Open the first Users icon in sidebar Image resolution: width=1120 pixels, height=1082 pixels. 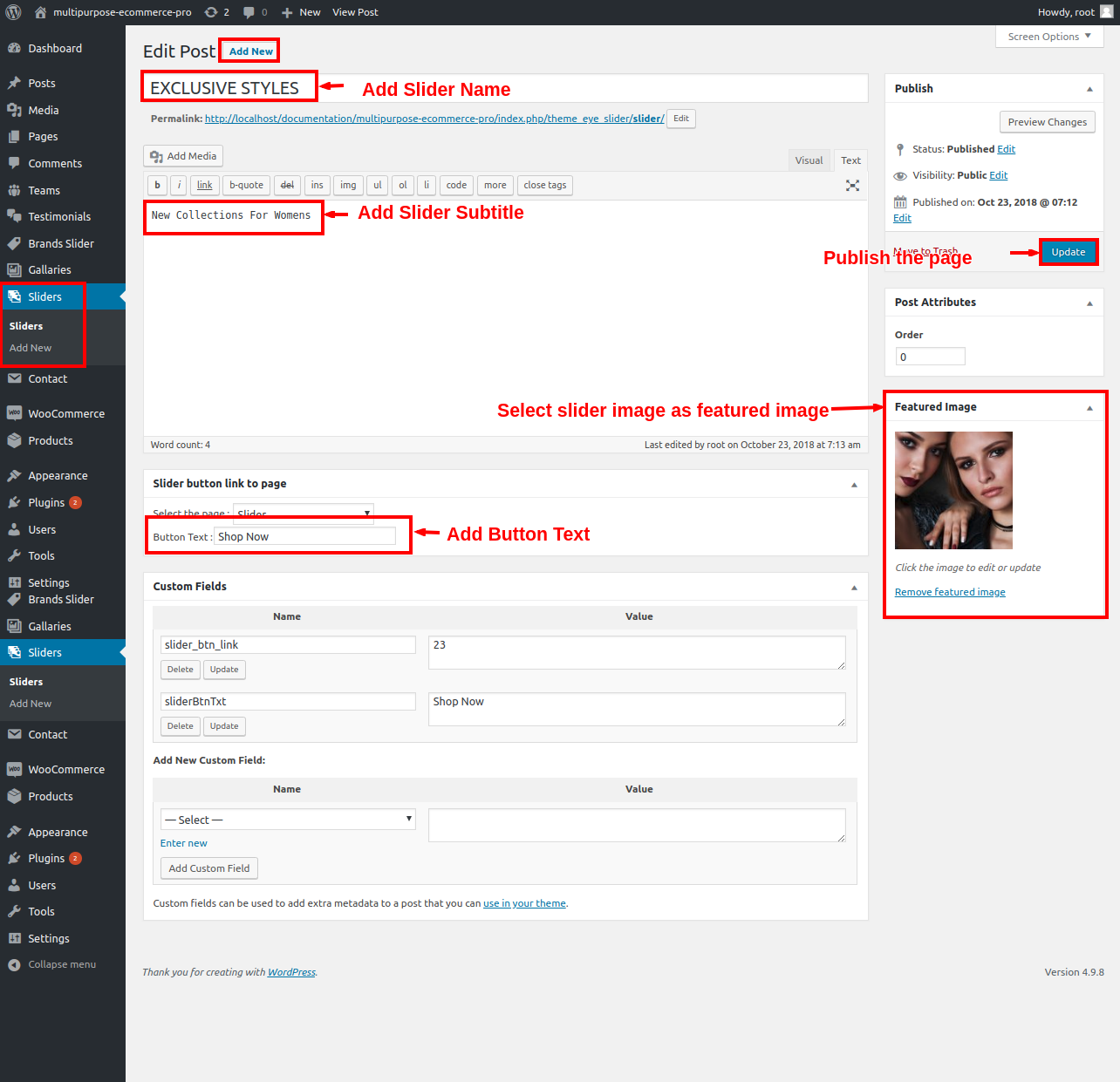click(x=14, y=529)
